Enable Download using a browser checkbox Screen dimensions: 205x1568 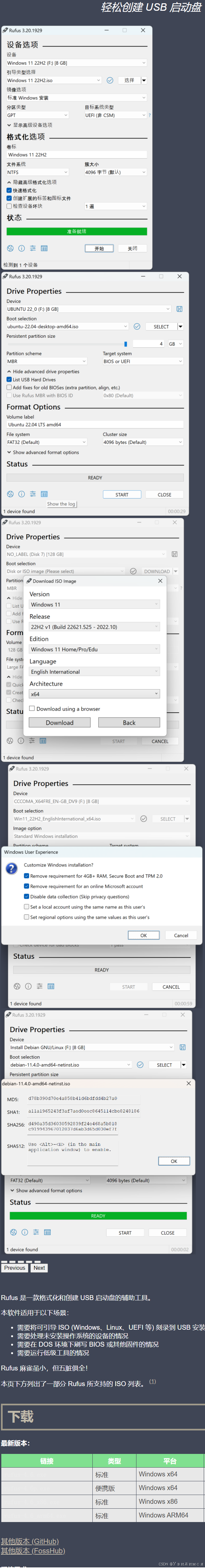32,708
